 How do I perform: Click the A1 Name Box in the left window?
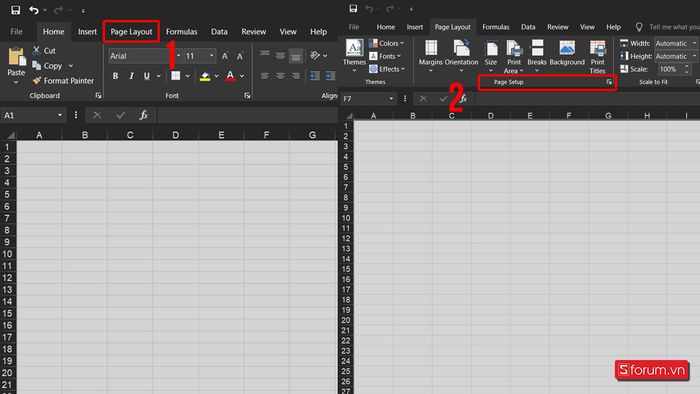point(33,115)
